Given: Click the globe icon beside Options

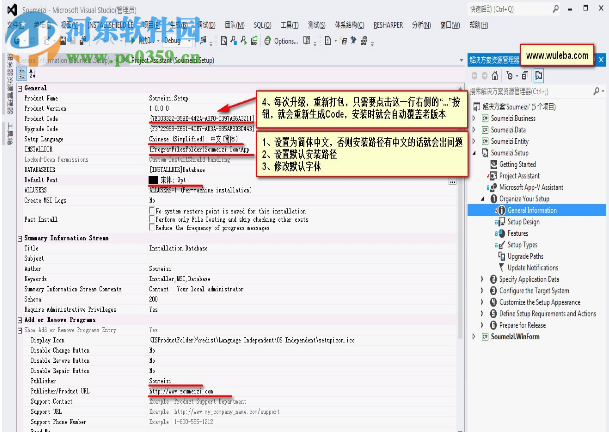Looking at the screenshot, I should 267,41.
